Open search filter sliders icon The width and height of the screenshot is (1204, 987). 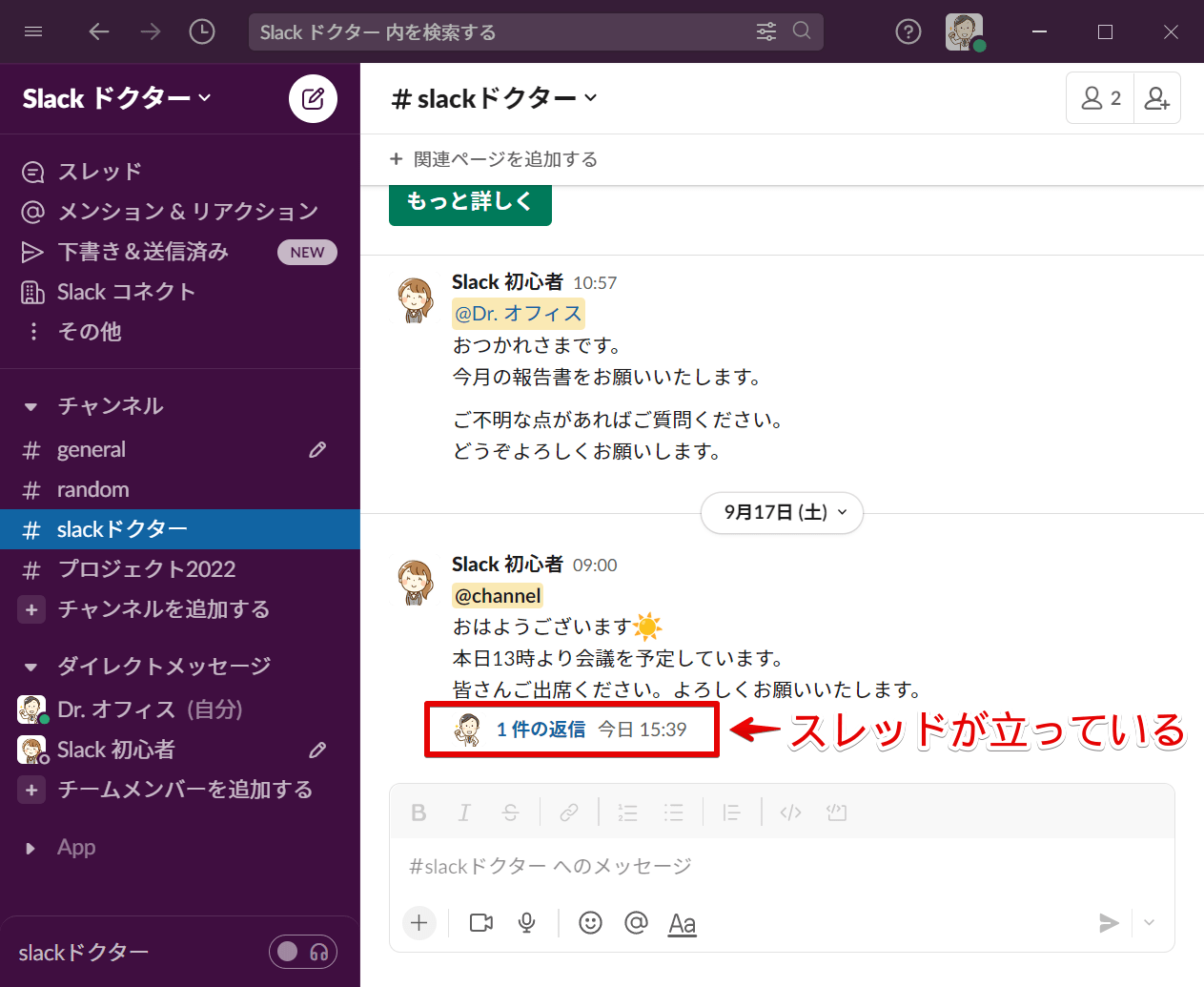click(766, 31)
